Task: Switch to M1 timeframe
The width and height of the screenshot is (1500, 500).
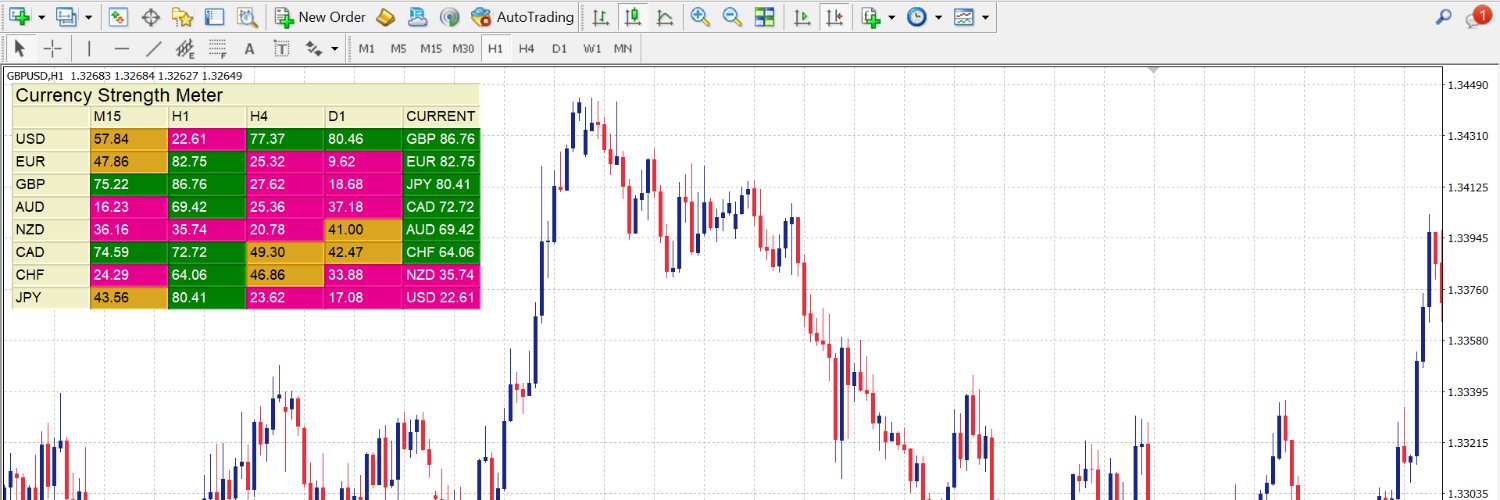Action: (x=367, y=48)
